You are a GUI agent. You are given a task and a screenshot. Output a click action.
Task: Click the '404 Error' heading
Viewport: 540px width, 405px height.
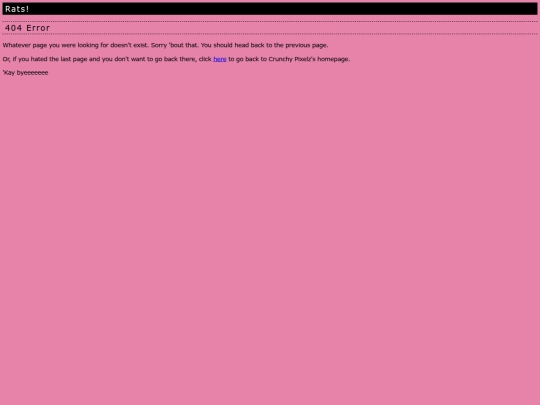[x=28, y=28]
